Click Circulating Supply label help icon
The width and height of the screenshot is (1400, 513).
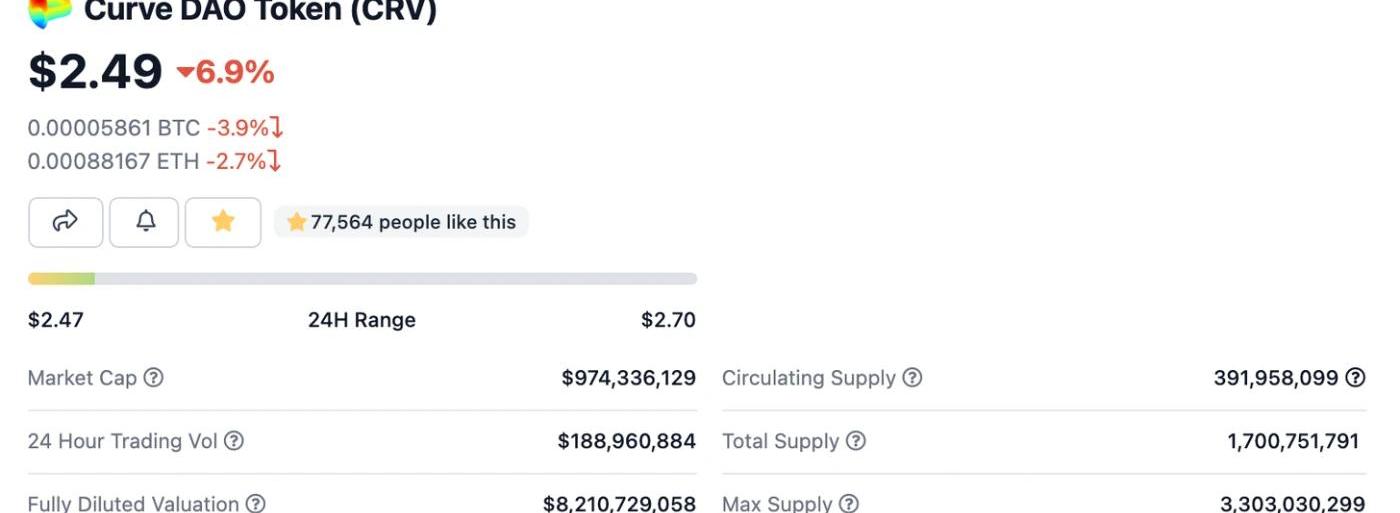click(912, 378)
